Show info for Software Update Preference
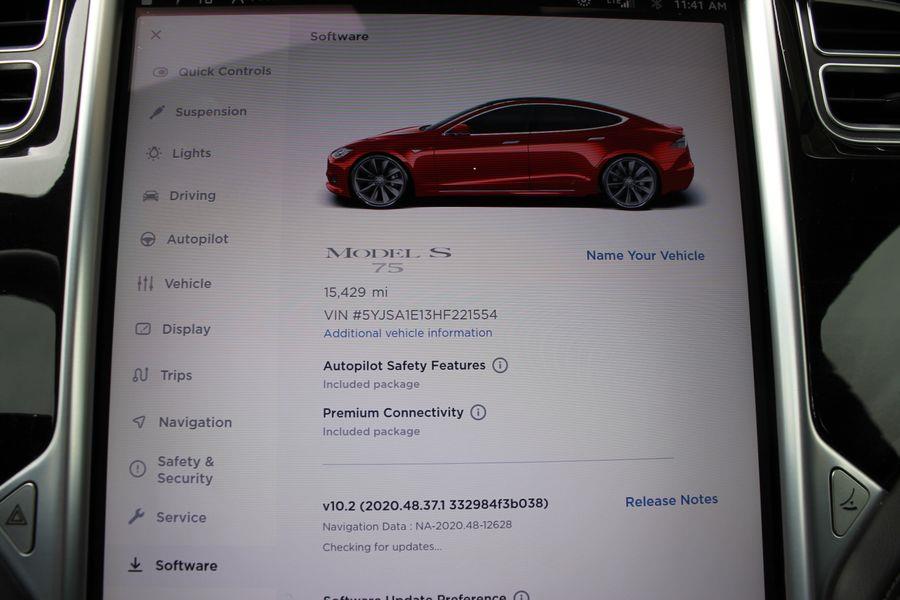 (521, 596)
